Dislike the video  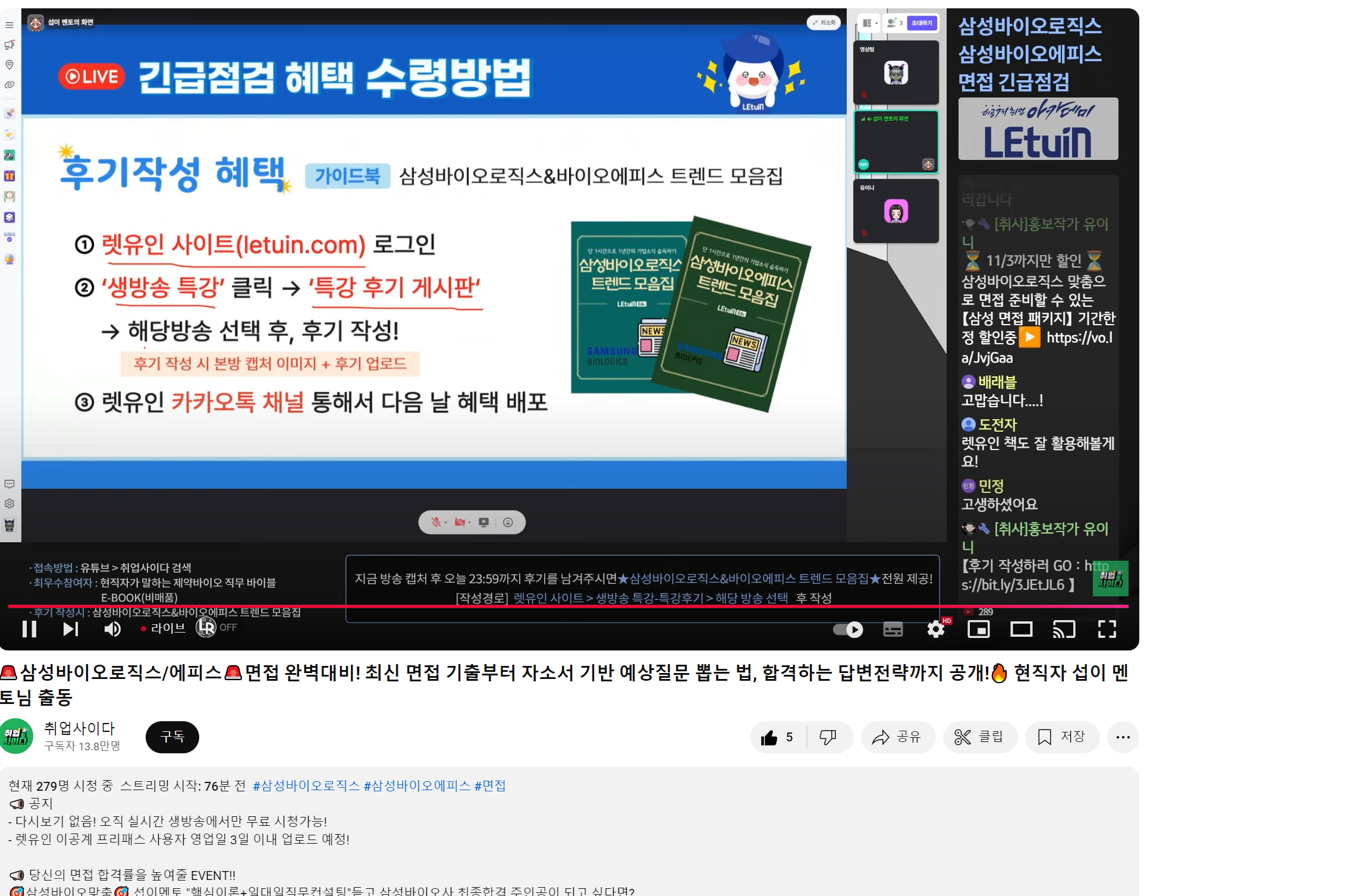828,737
